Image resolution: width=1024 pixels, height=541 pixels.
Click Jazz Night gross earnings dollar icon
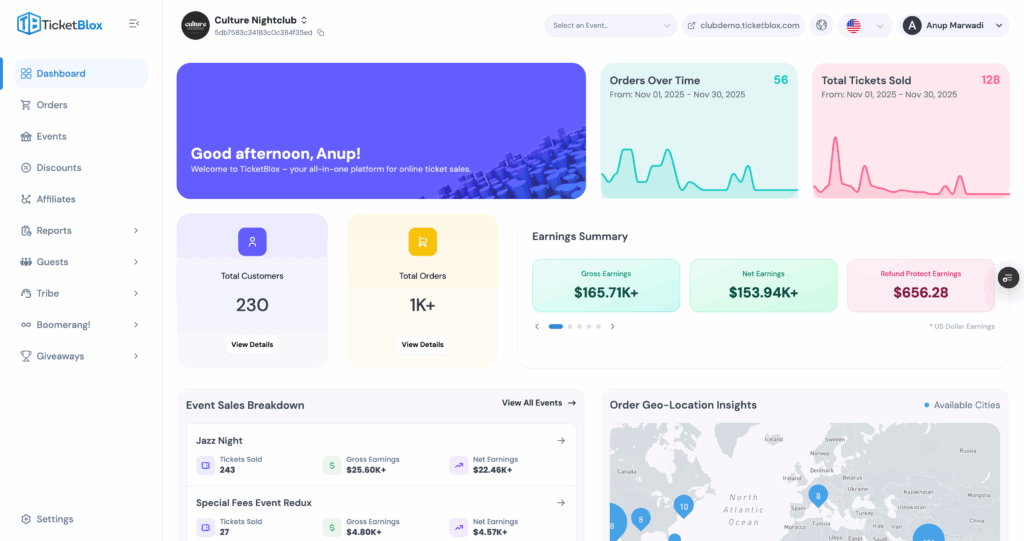click(332, 465)
